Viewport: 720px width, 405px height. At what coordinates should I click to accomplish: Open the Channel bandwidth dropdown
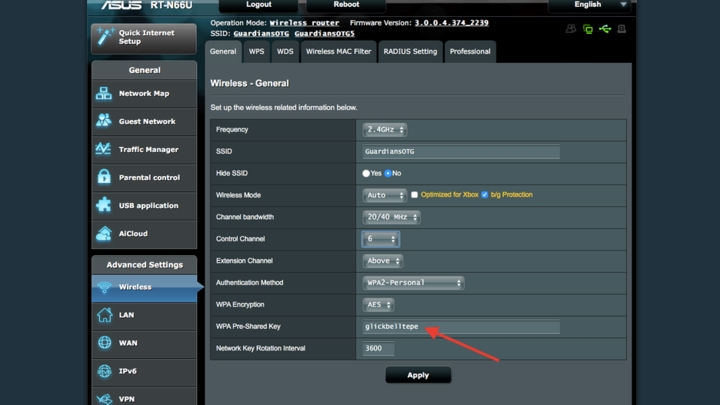point(391,217)
